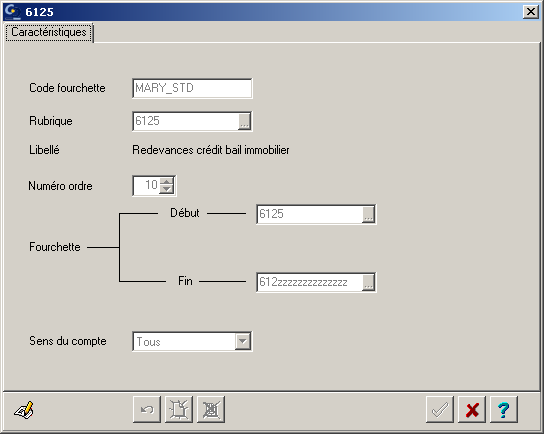Increase Numéro ordre with up arrow
Image resolution: width=544 pixels, height=434 pixels.
(x=167, y=181)
